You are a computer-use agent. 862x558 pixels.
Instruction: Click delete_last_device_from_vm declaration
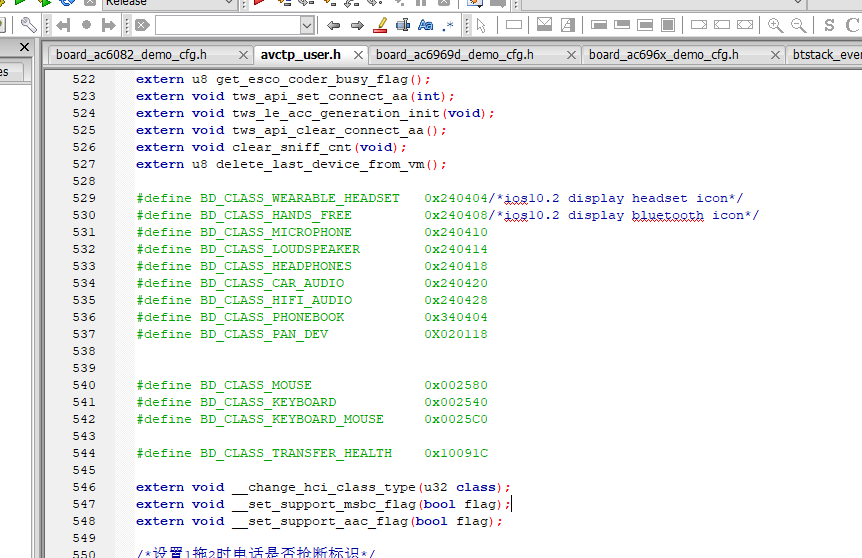pos(320,165)
